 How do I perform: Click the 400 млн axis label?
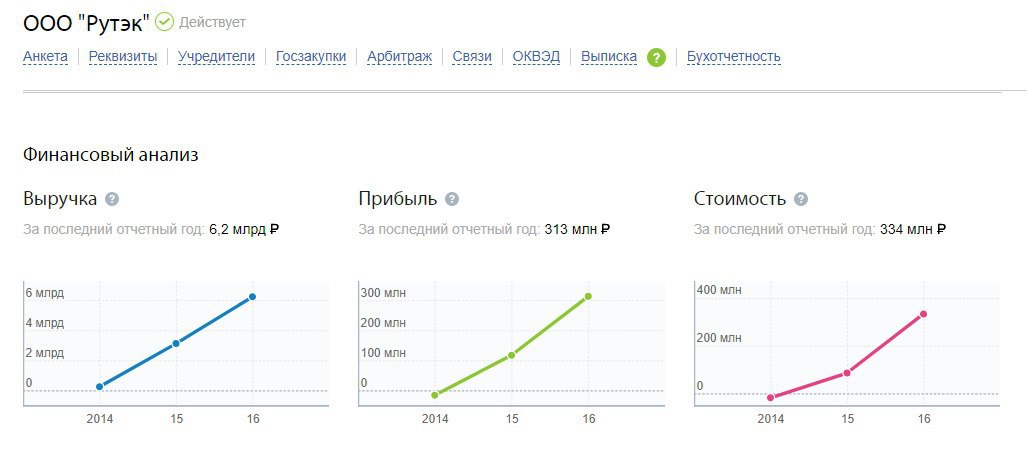pyautogui.click(x=719, y=291)
